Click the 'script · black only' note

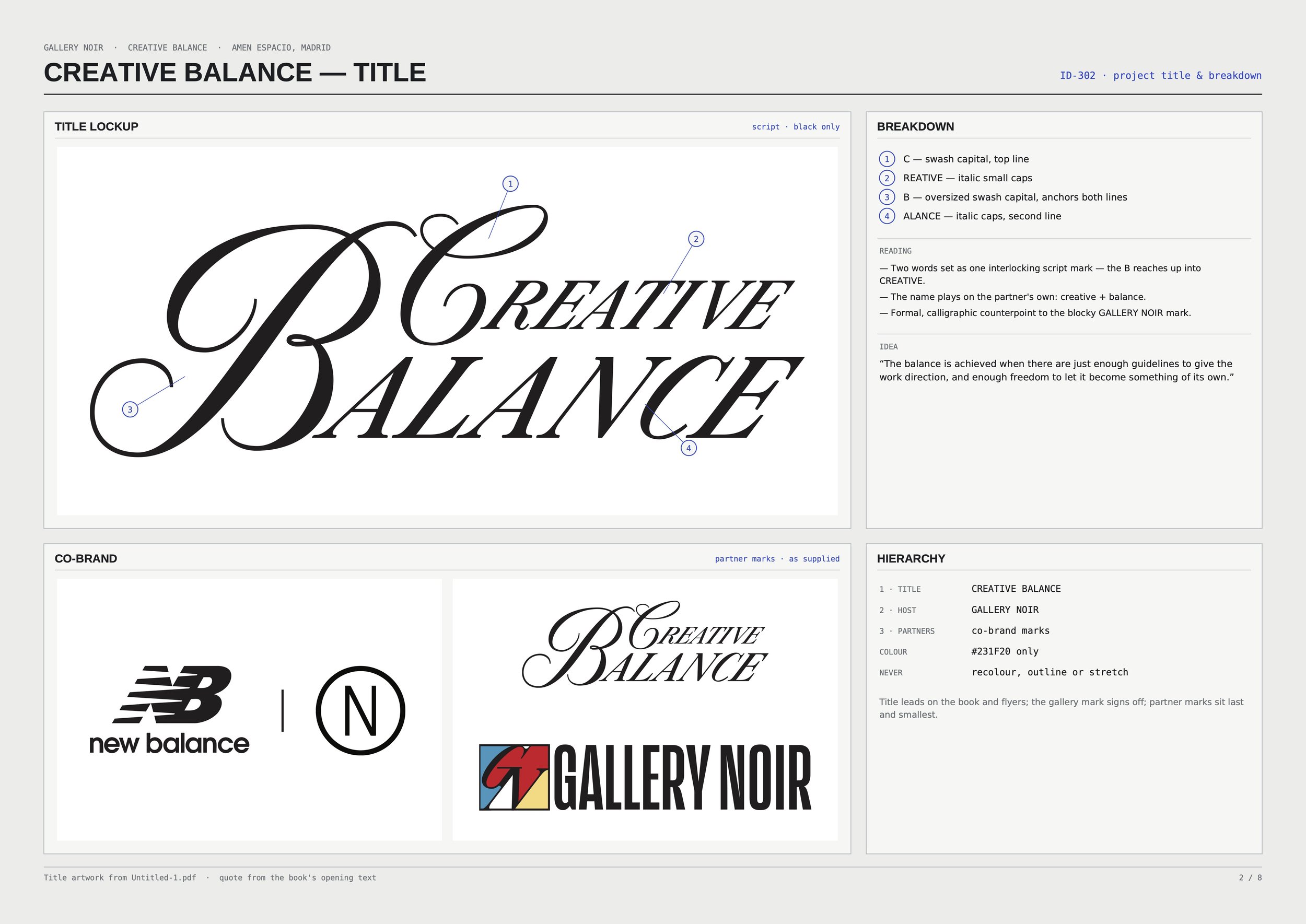(796, 127)
